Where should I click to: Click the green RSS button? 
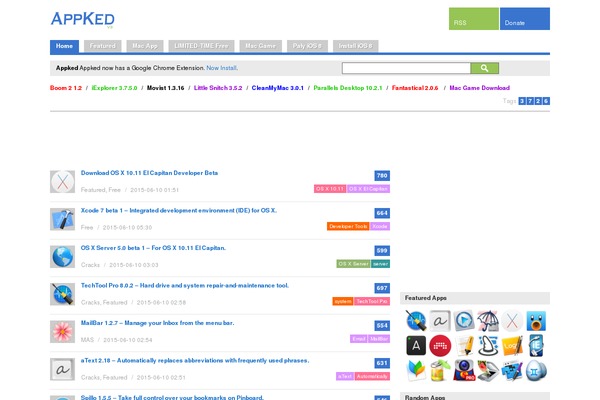(x=474, y=19)
